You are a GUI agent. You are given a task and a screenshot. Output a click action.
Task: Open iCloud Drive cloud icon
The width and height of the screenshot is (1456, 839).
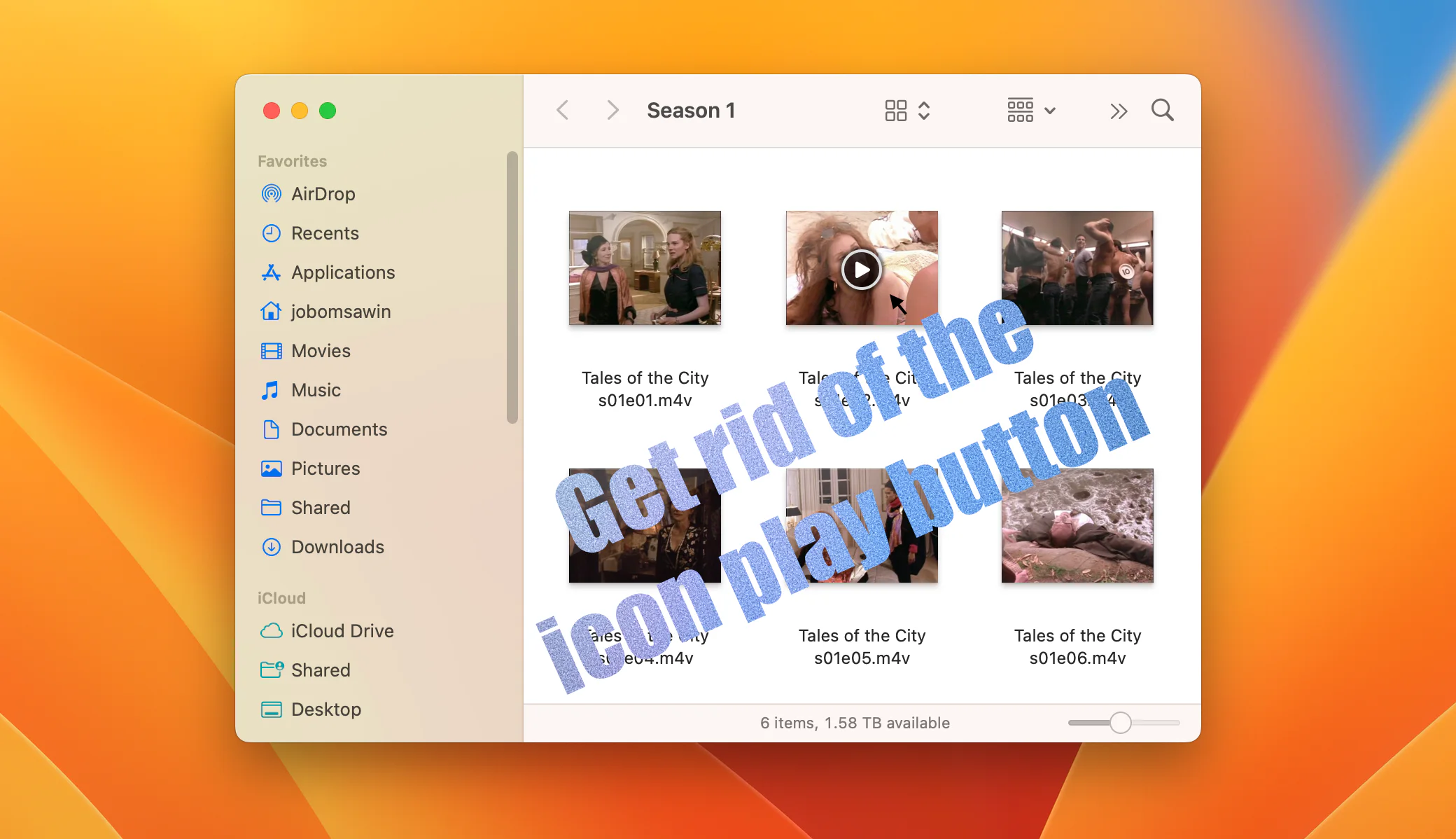pos(271,631)
